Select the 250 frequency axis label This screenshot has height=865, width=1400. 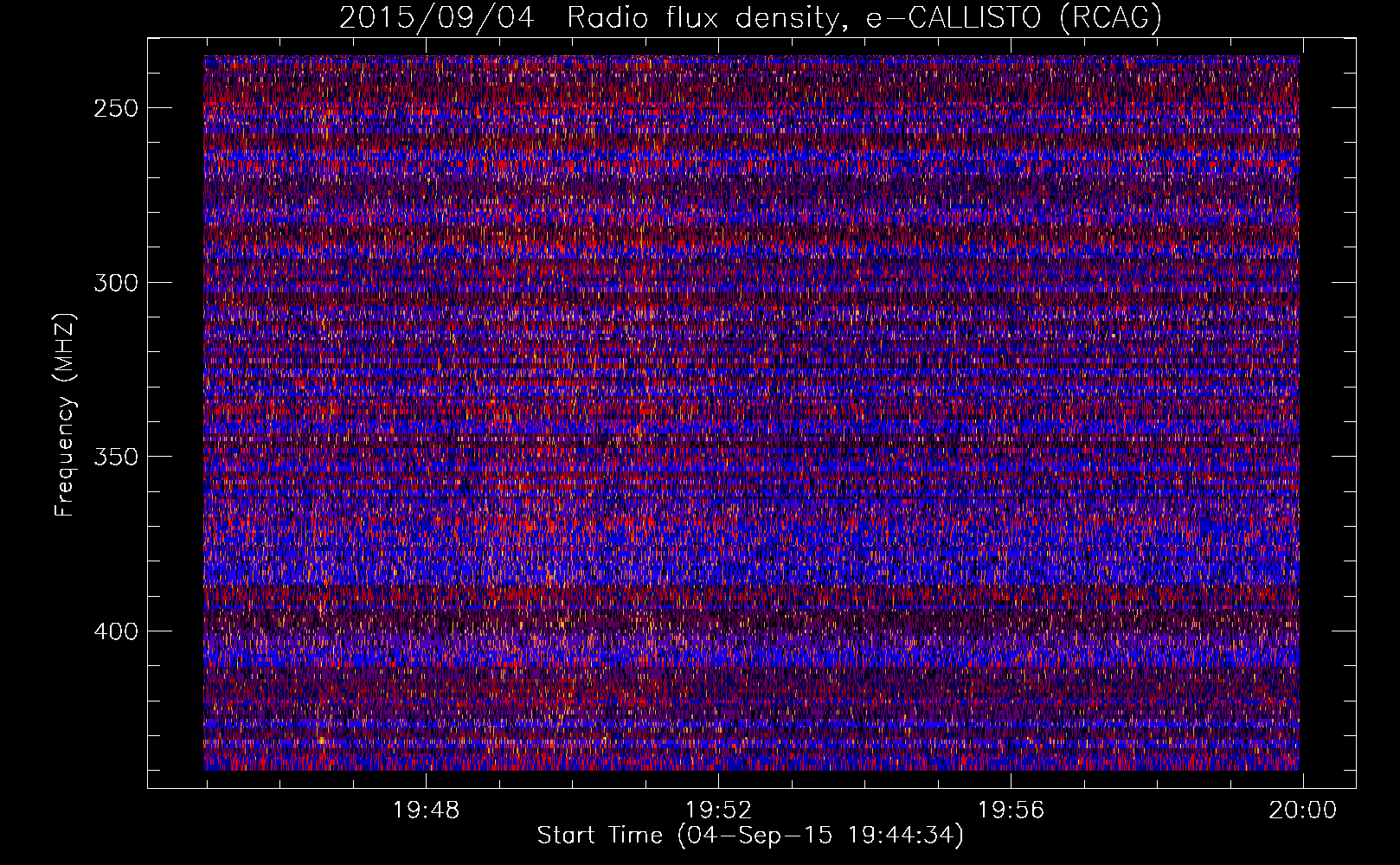pos(115,108)
